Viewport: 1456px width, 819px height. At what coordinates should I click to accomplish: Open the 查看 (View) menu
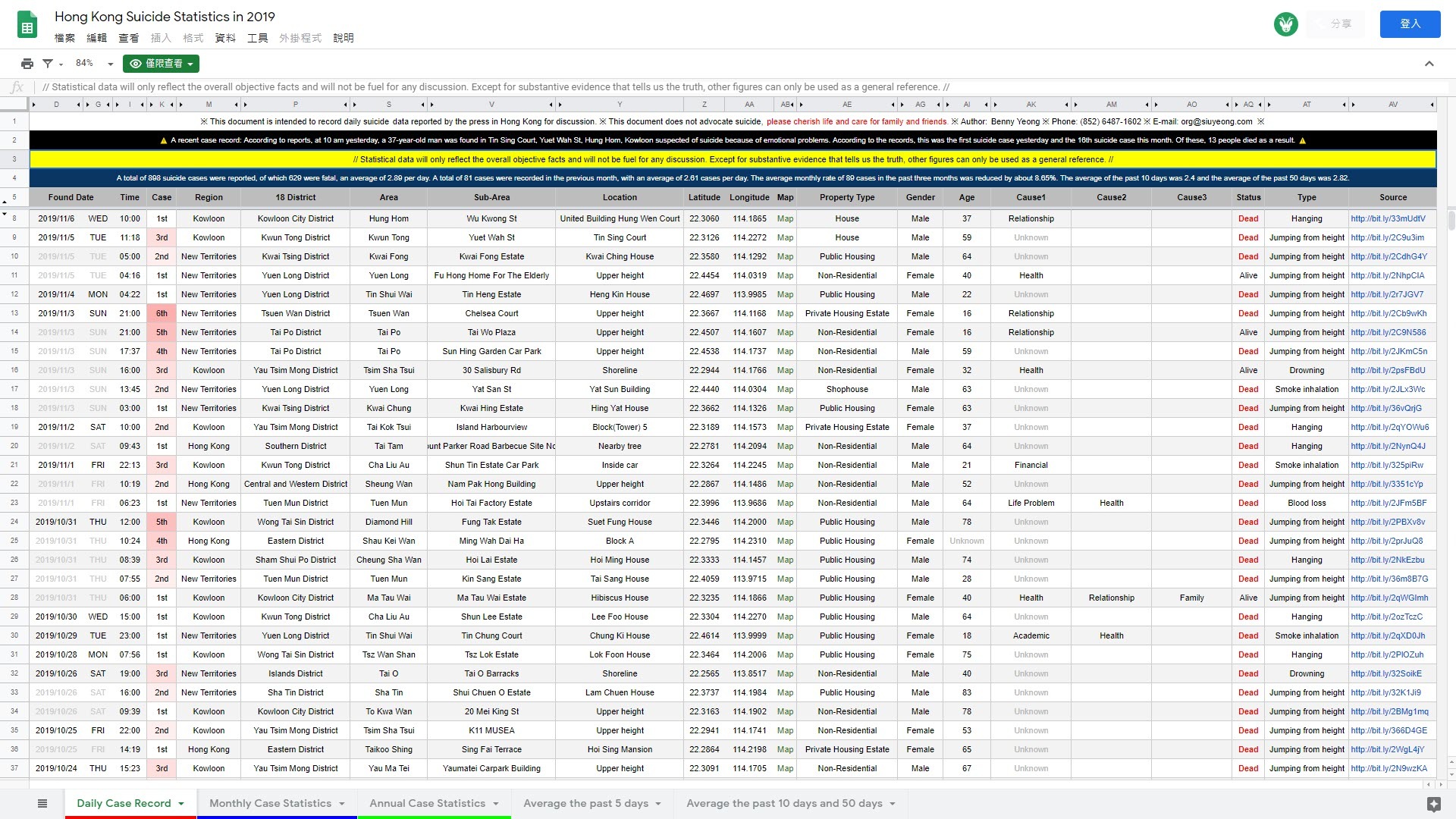(129, 38)
